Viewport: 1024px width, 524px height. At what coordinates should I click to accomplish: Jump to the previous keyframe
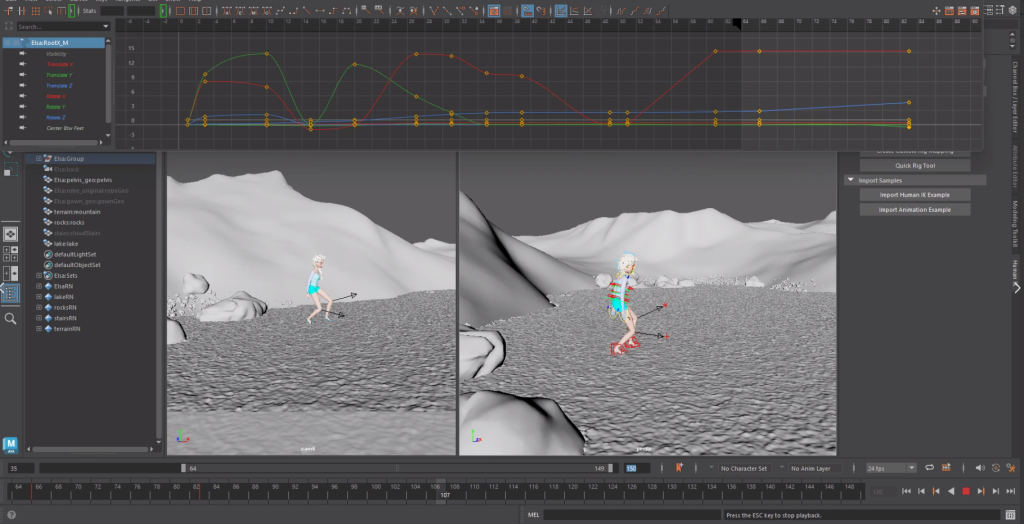[936, 491]
